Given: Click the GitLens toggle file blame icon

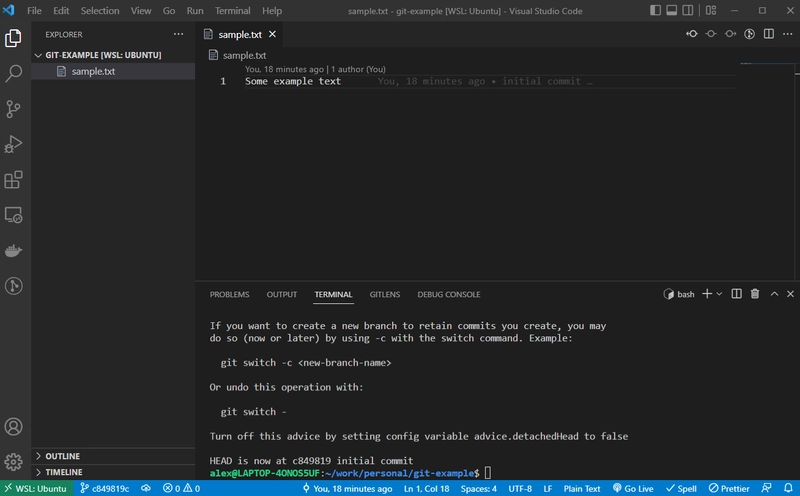Looking at the screenshot, I should [749, 34].
